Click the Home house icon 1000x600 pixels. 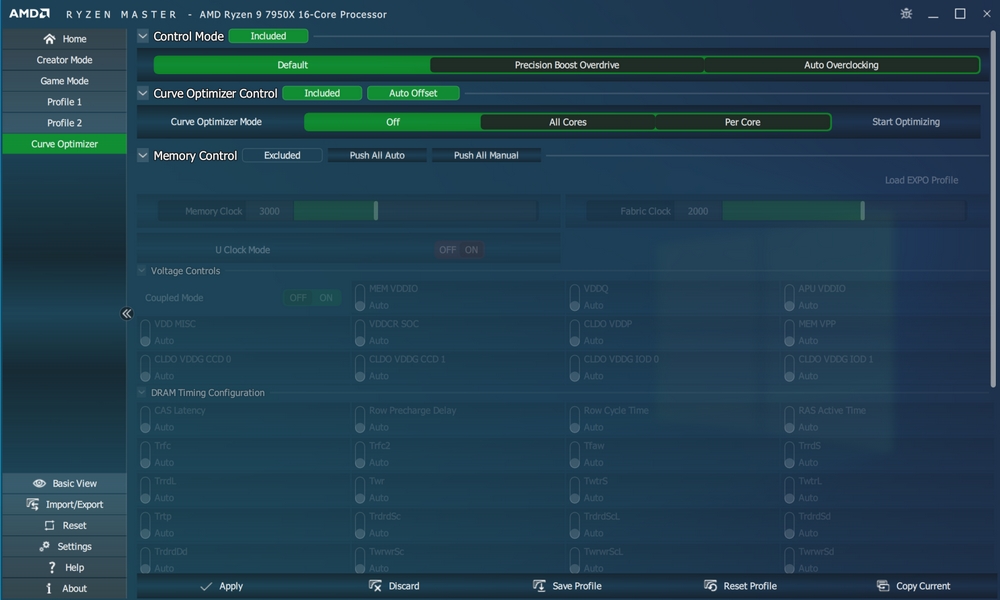pos(49,39)
